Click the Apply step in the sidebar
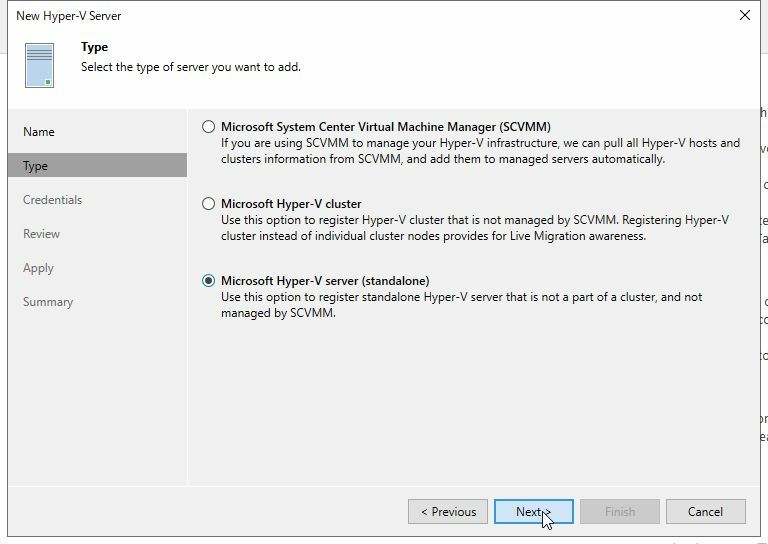 pyautogui.click(x=38, y=268)
